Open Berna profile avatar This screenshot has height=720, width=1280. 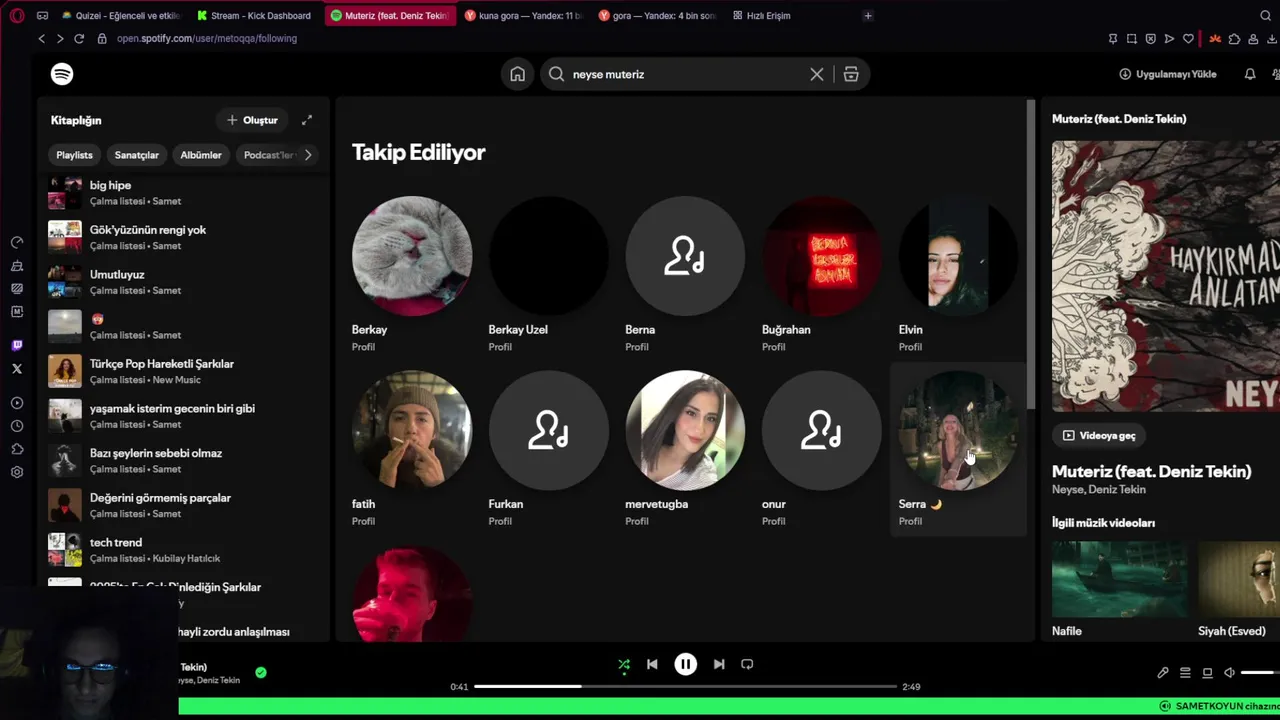(x=685, y=256)
